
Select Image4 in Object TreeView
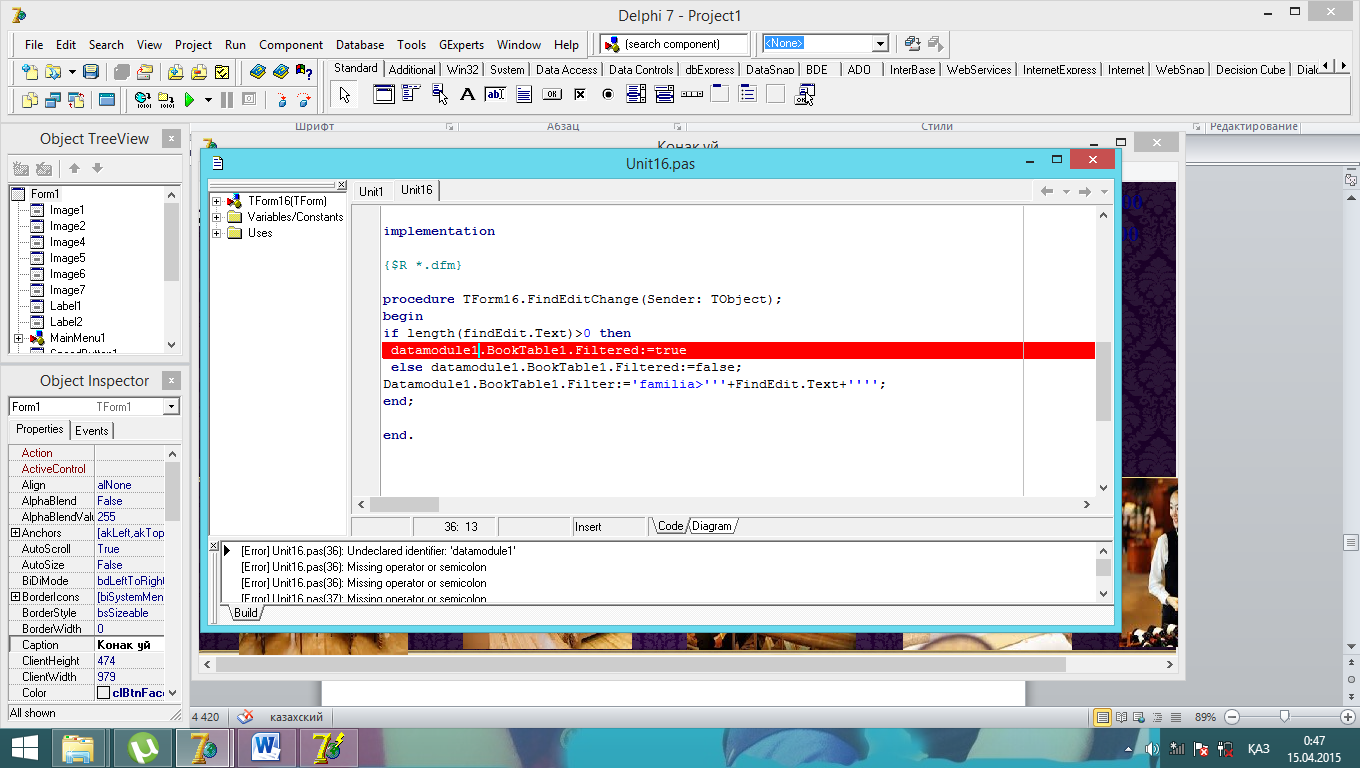pos(67,242)
